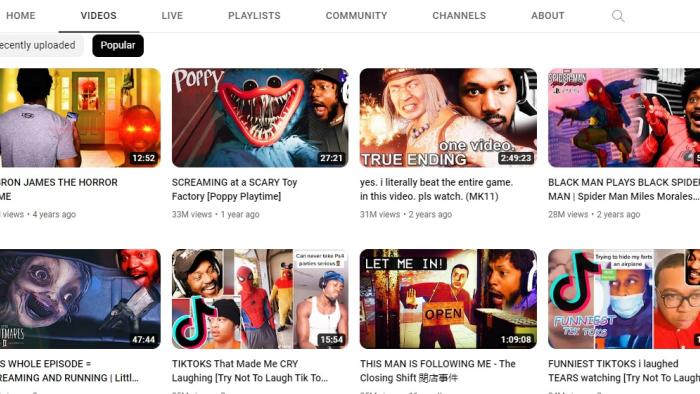Click the views 4 years ago text
This screenshot has height=394, width=700.
[x=38, y=215]
